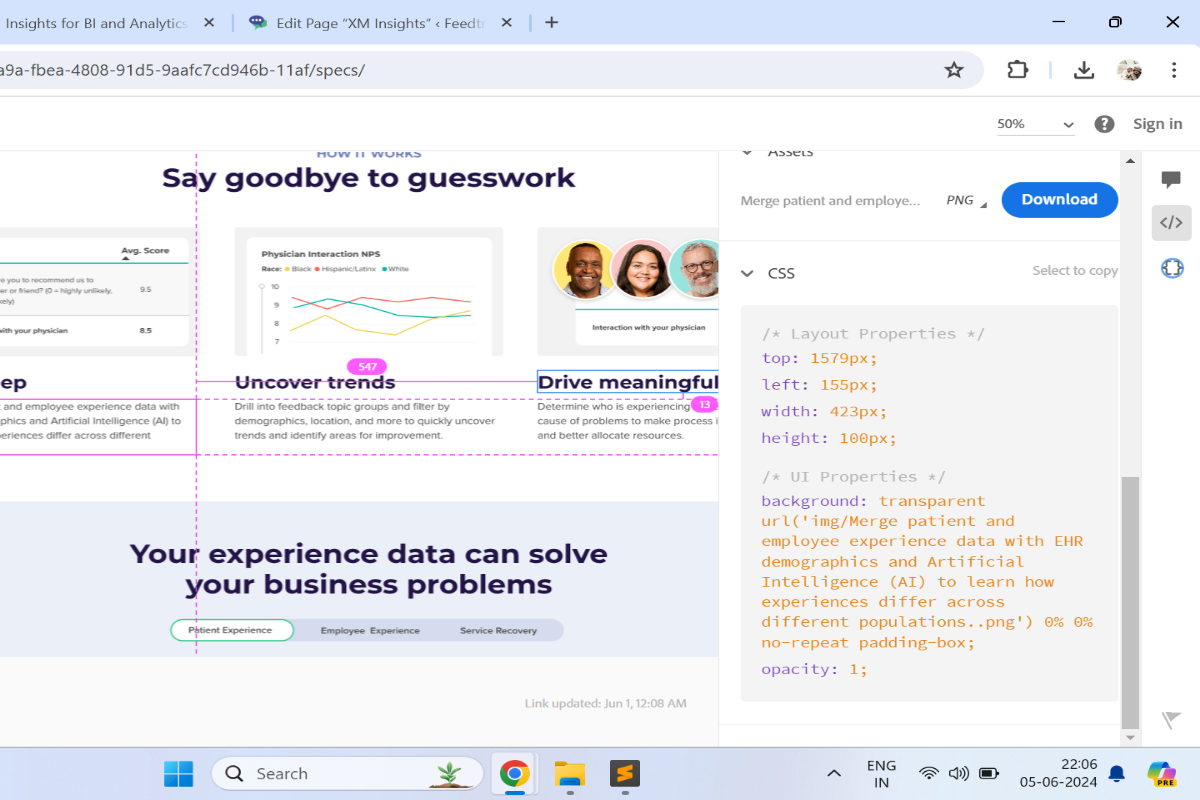This screenshot has height=800, width=1200.
Task: Open notifications bell in system tray
Action: coord(1117,773)
